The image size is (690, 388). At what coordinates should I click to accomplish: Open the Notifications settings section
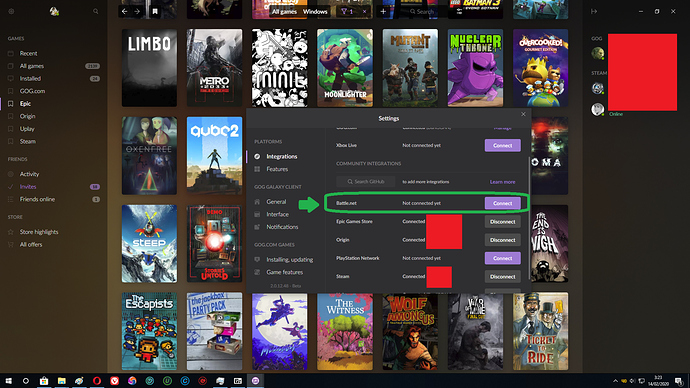coord(282,227)
